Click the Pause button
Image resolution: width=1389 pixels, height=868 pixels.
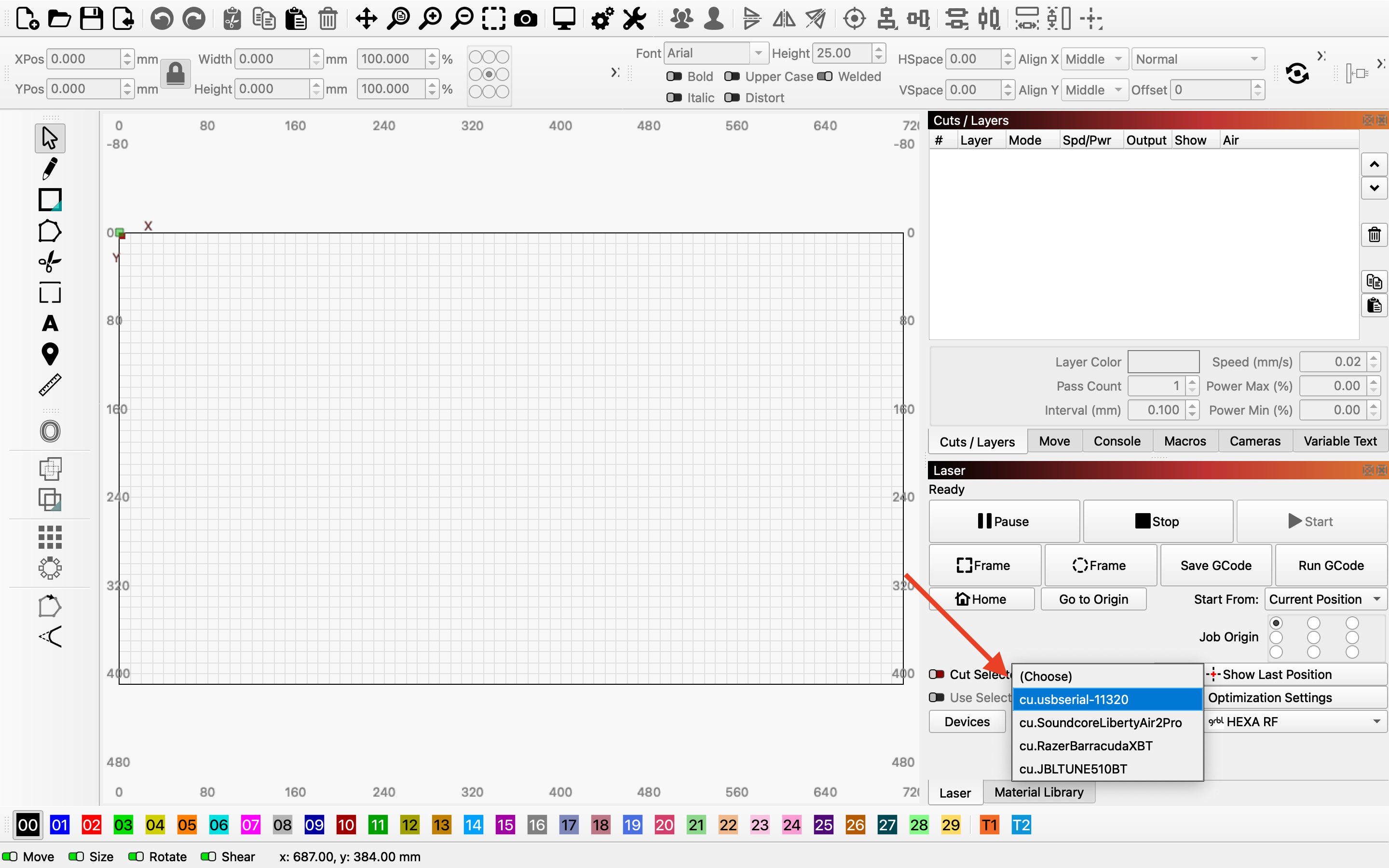click(x=1004, y=521)
